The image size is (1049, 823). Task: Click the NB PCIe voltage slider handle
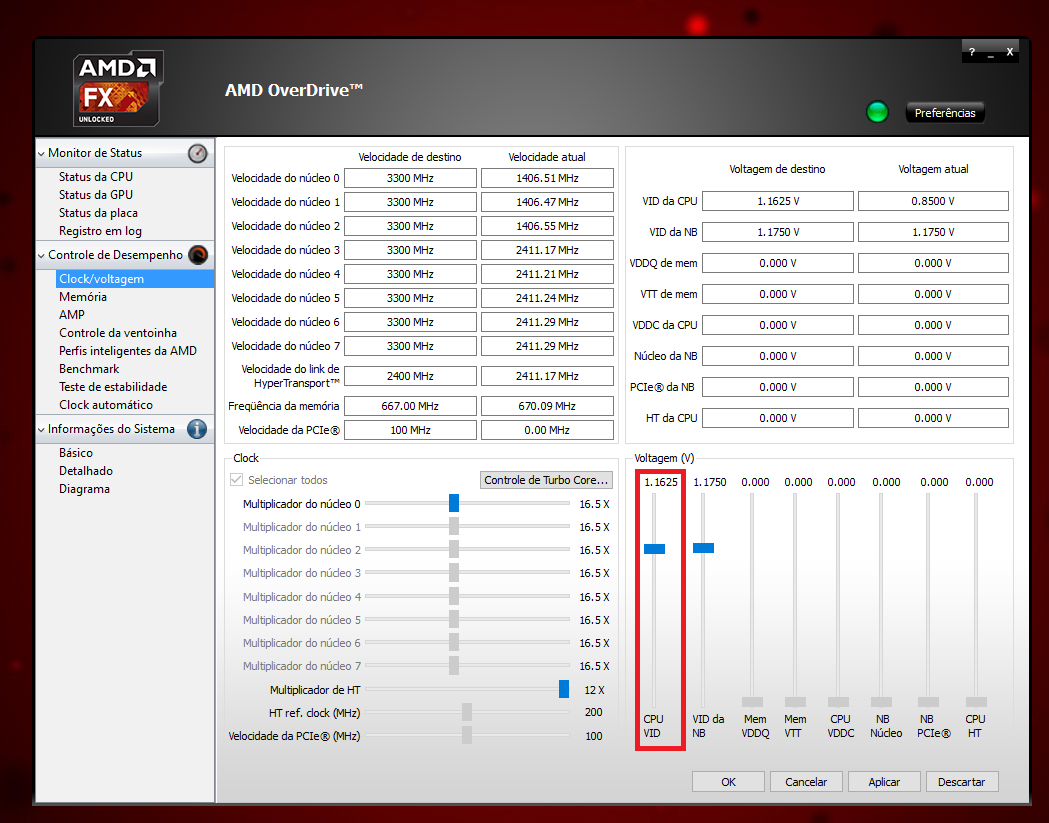pyautogui.click(x=928, y=702)
